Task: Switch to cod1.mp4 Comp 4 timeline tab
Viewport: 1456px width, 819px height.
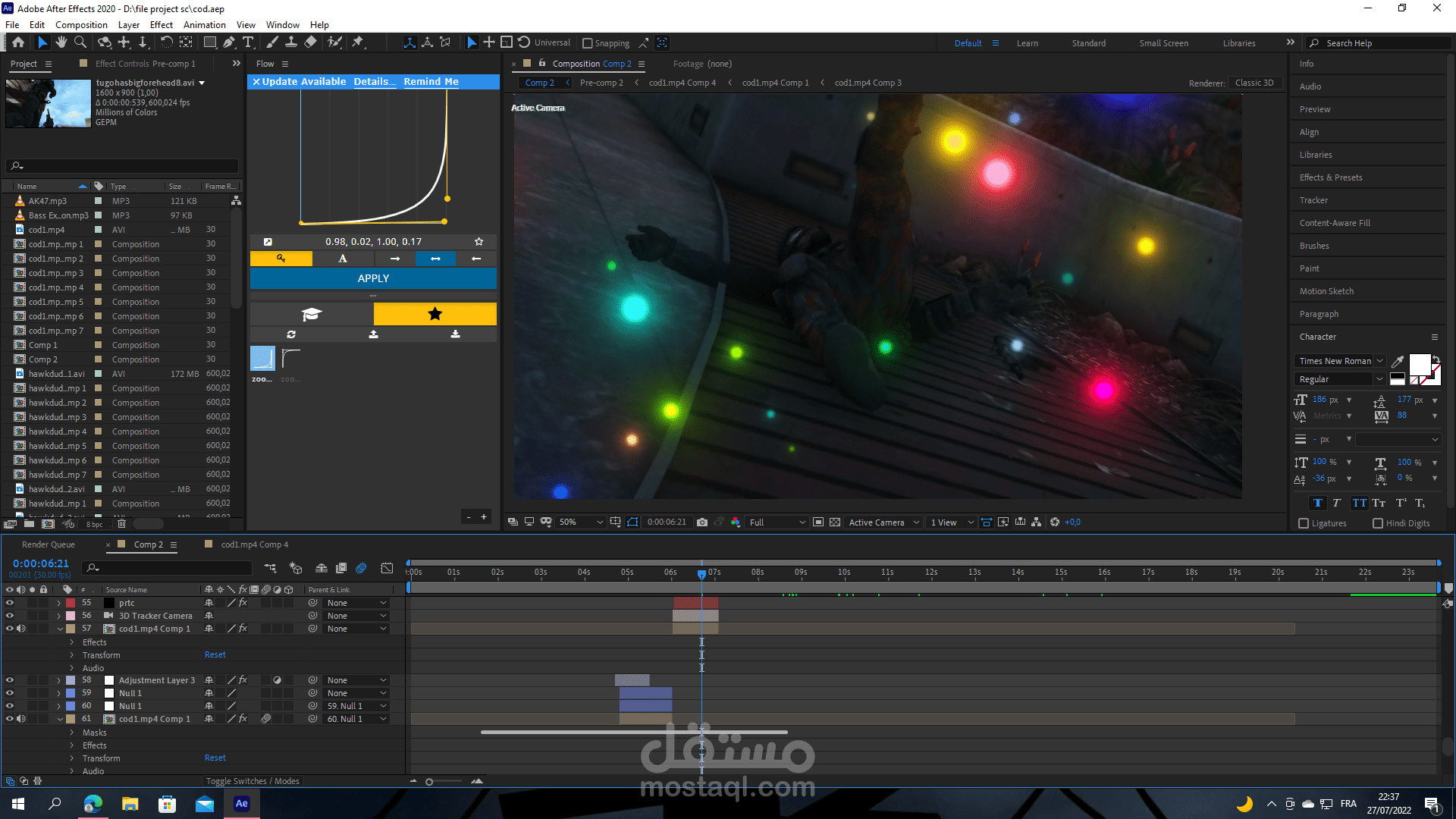Action: coord(254,544)
